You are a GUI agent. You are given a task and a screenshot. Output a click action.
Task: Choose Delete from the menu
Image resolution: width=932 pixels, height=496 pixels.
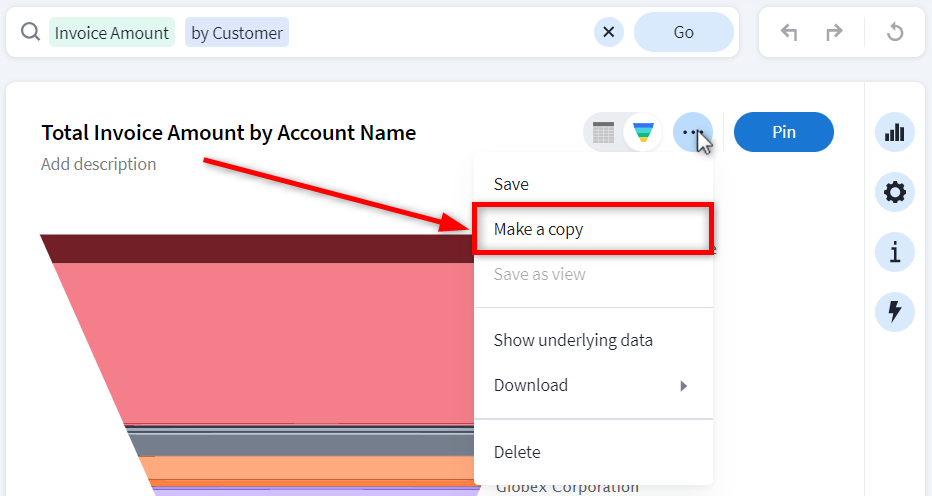tap(517, 452)
